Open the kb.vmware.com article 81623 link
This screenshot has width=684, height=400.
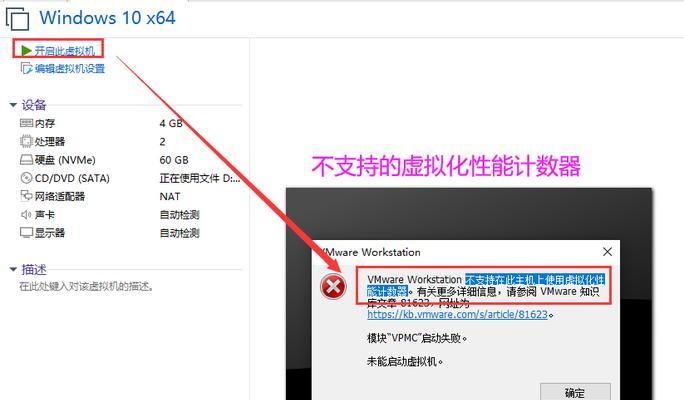(457, 314)
